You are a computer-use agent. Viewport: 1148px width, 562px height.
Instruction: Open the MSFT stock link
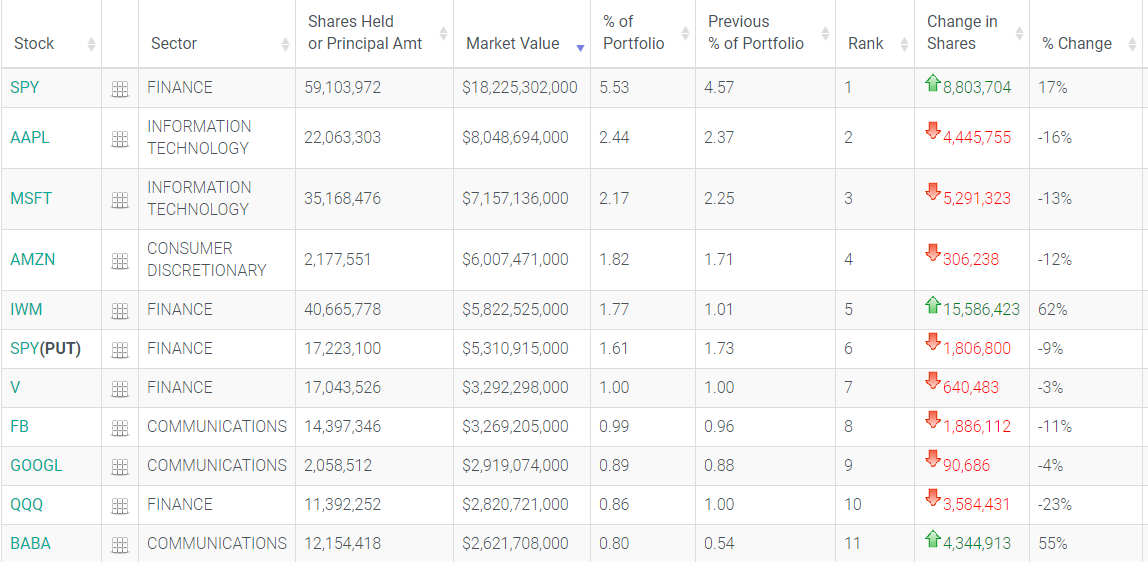[31, 198]
